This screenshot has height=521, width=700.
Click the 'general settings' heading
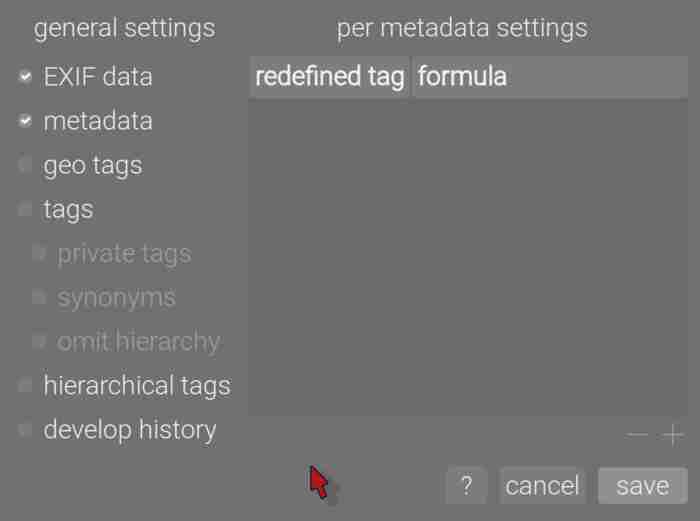click(x=124, y=28)
